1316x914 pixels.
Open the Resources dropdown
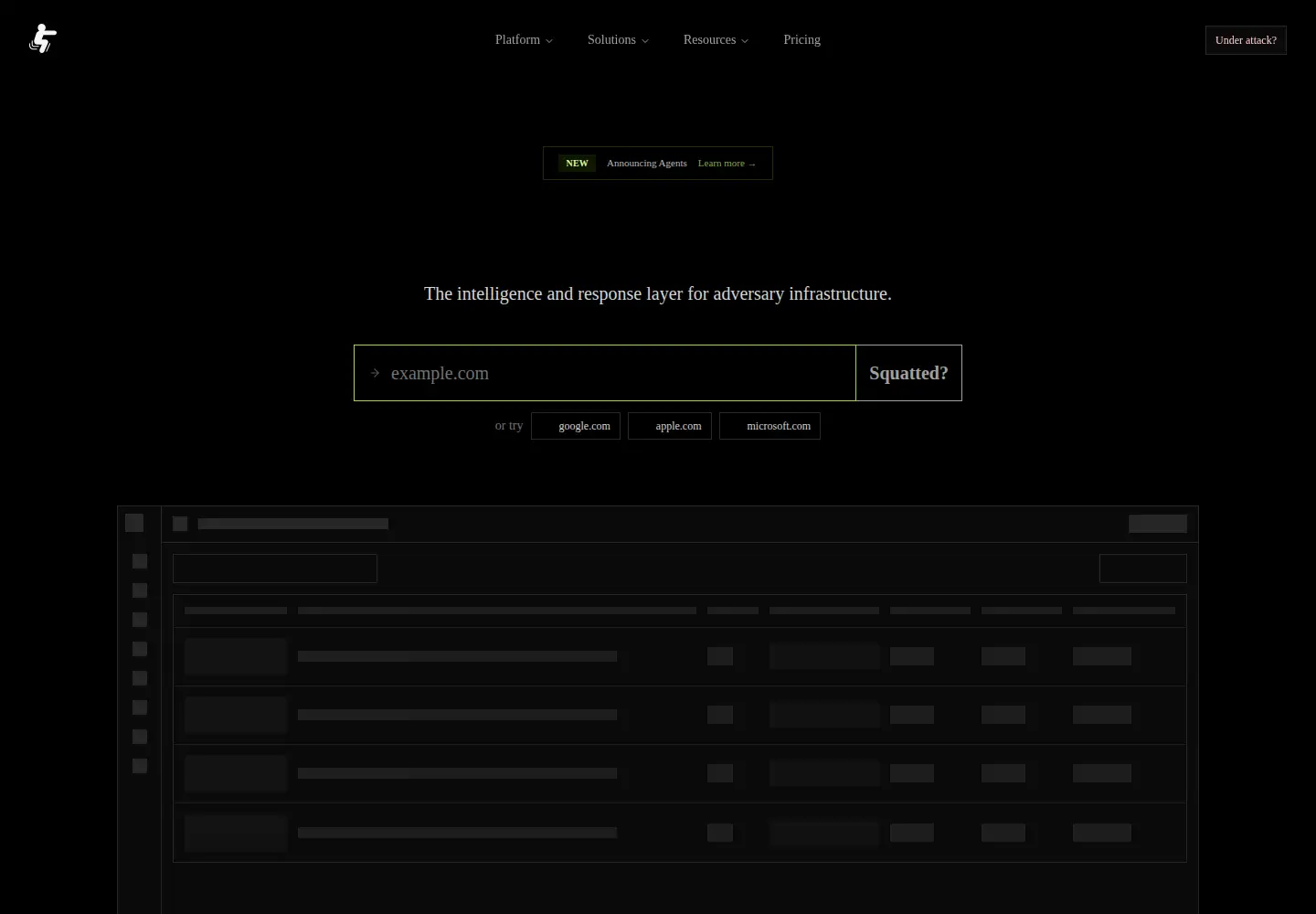pyautogui.click(x=716, y=40)
